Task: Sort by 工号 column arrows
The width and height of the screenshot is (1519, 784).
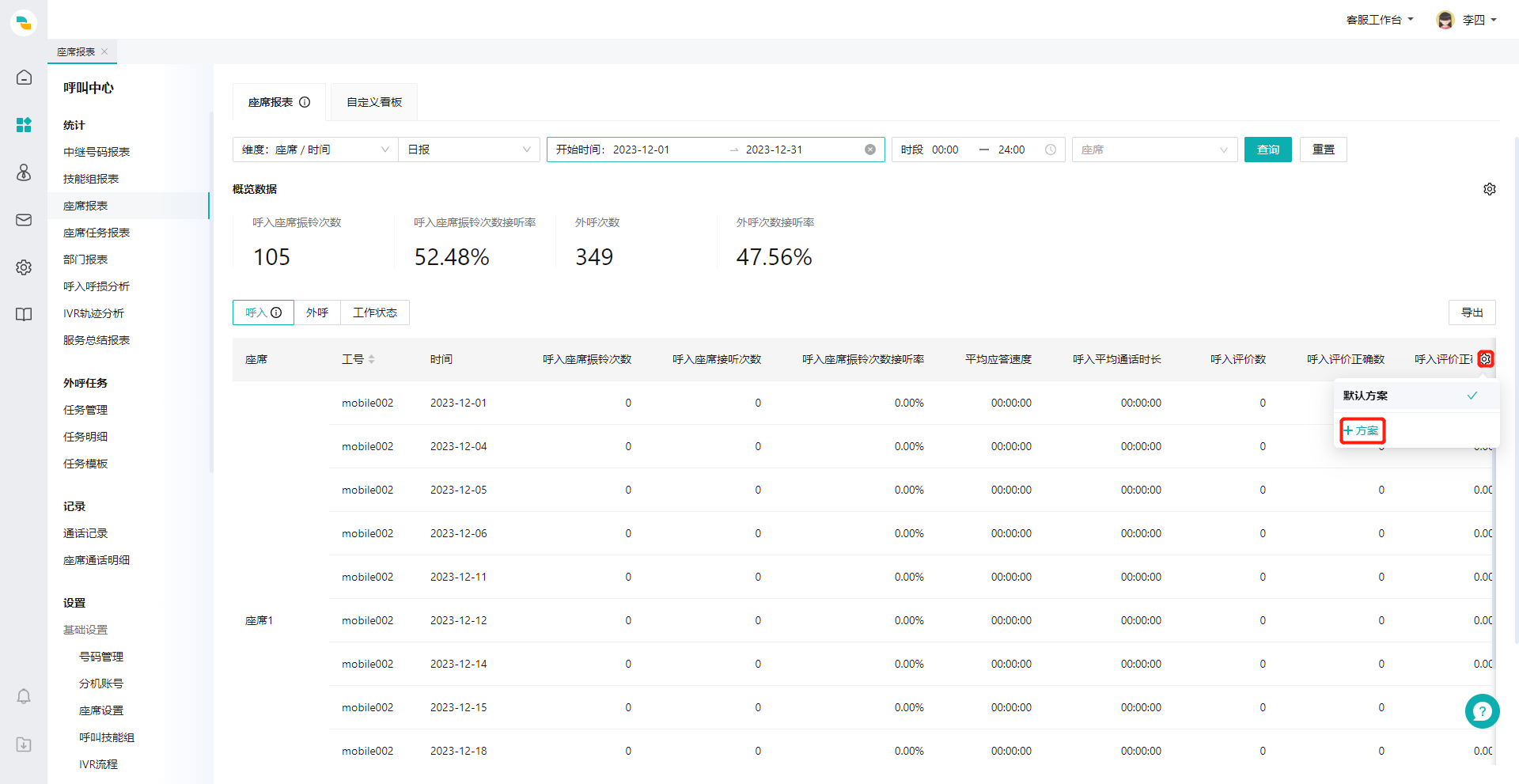Action: pos(371,359)
